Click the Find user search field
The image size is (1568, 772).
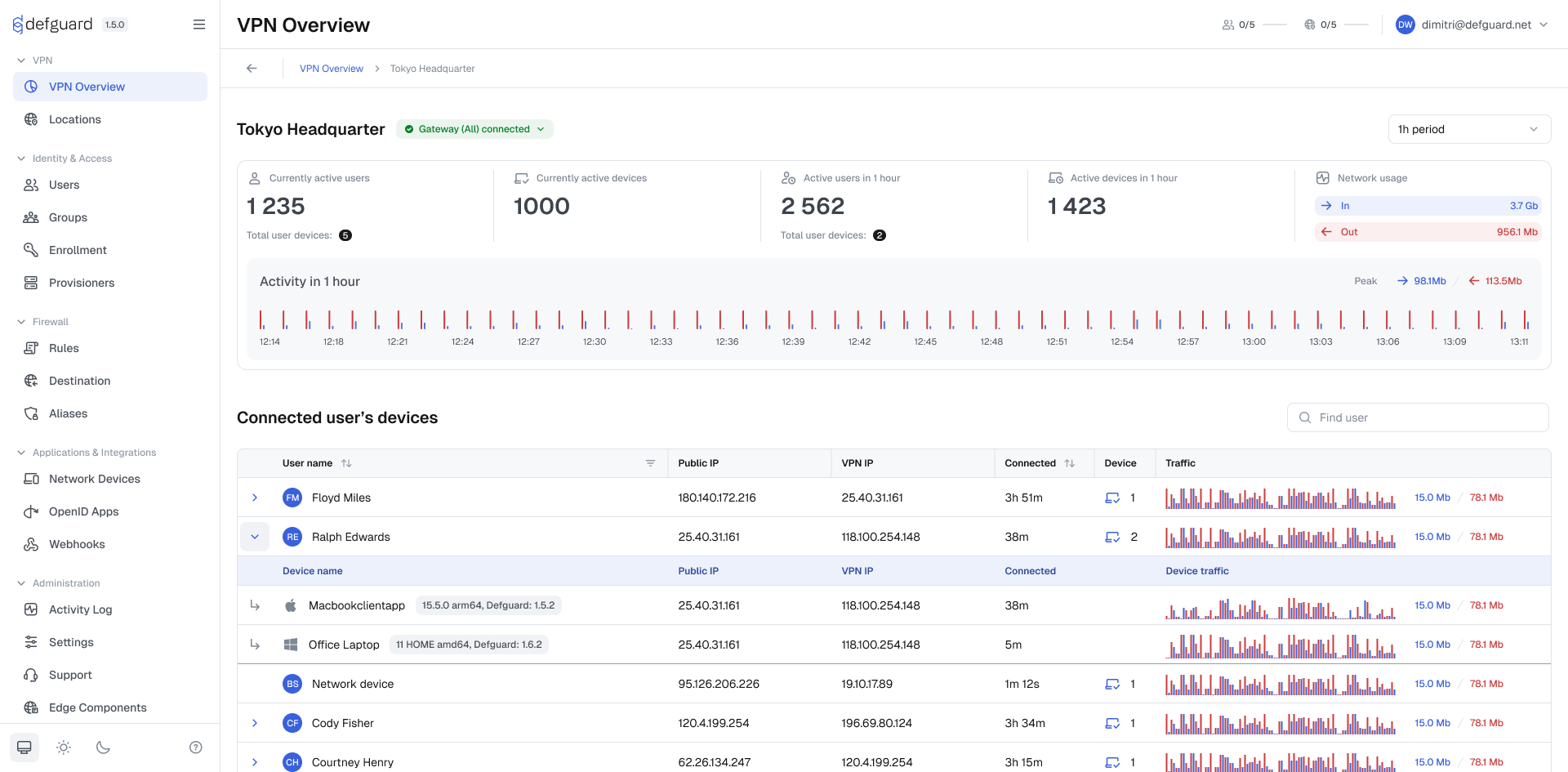[1417, 417]
